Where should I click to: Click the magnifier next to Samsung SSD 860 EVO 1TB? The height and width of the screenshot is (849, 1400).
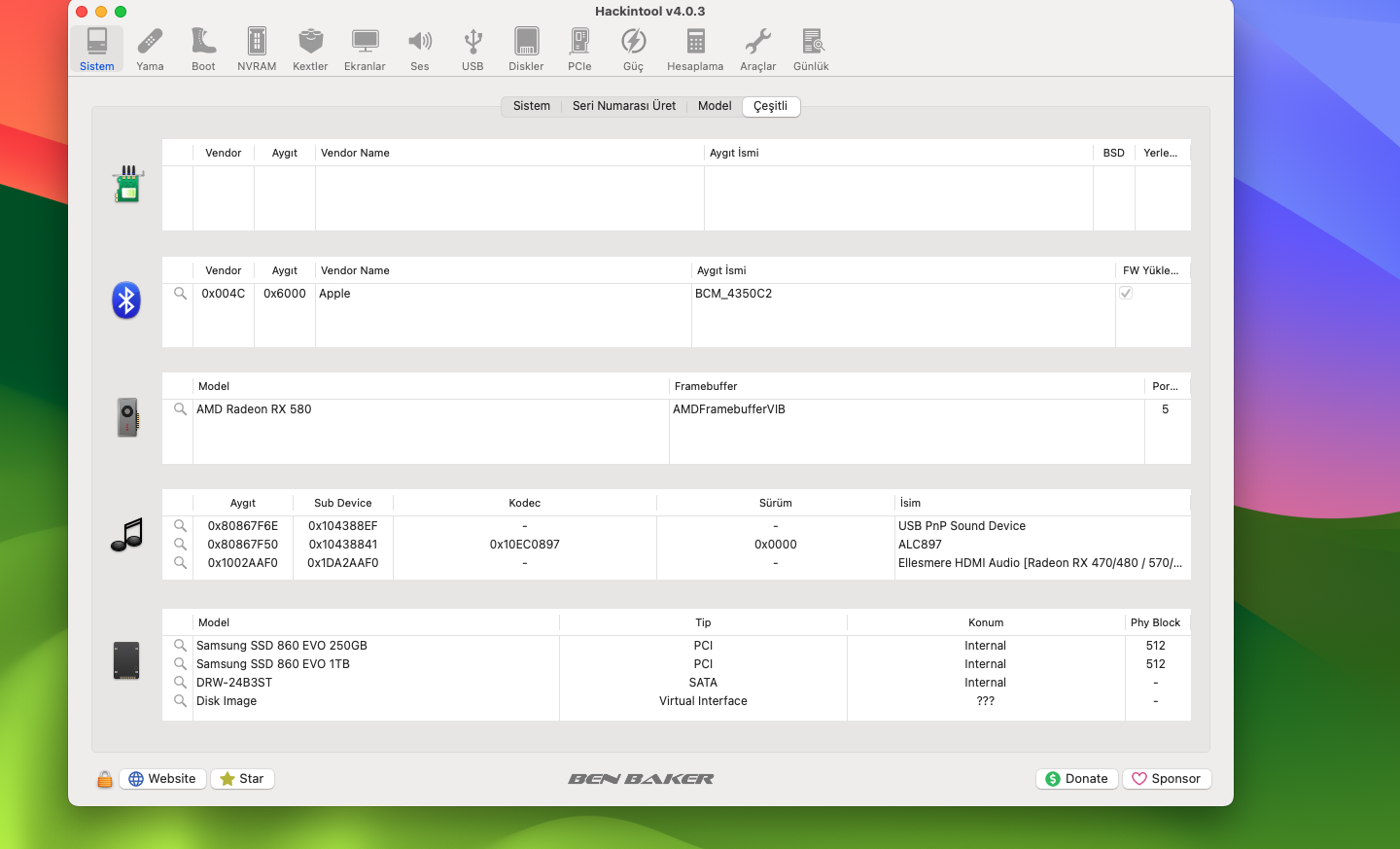pos(180,664)
